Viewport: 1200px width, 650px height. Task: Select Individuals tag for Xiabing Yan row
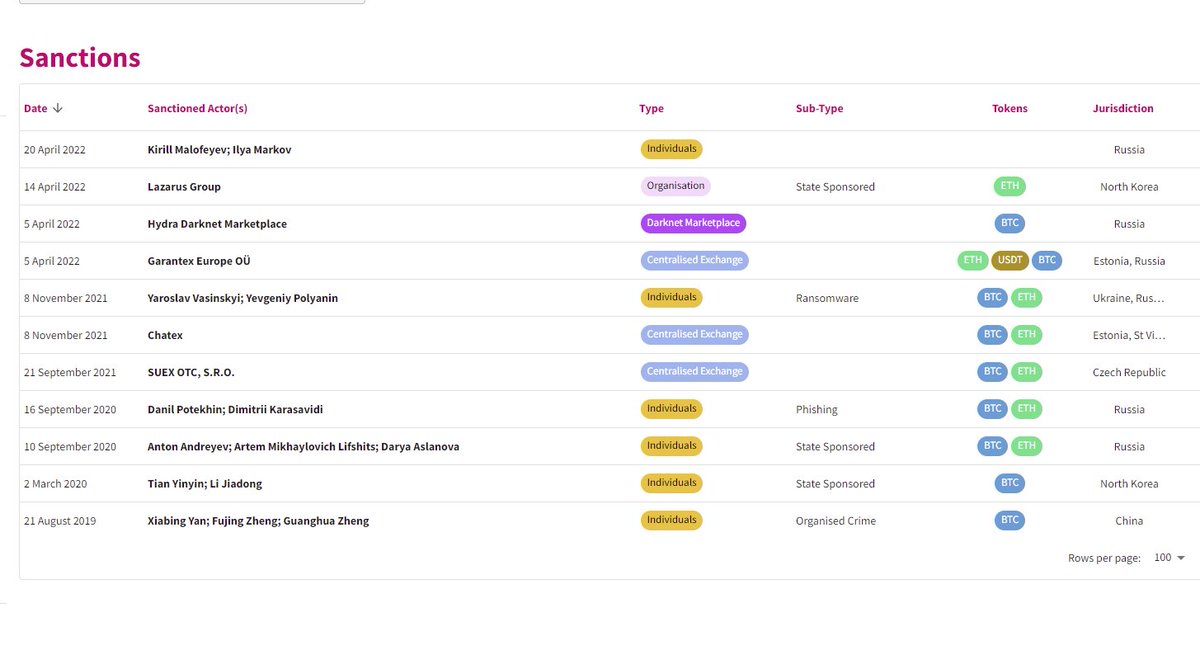point(671,519)
